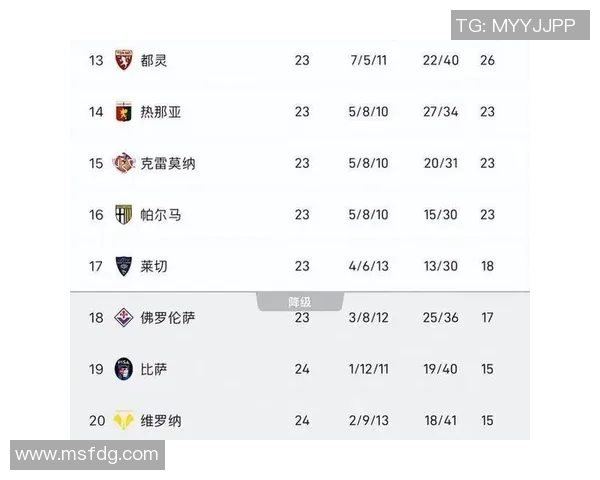Select team name 热那亚
Viewport: 600px width, 480px height.
click(161, 111)
